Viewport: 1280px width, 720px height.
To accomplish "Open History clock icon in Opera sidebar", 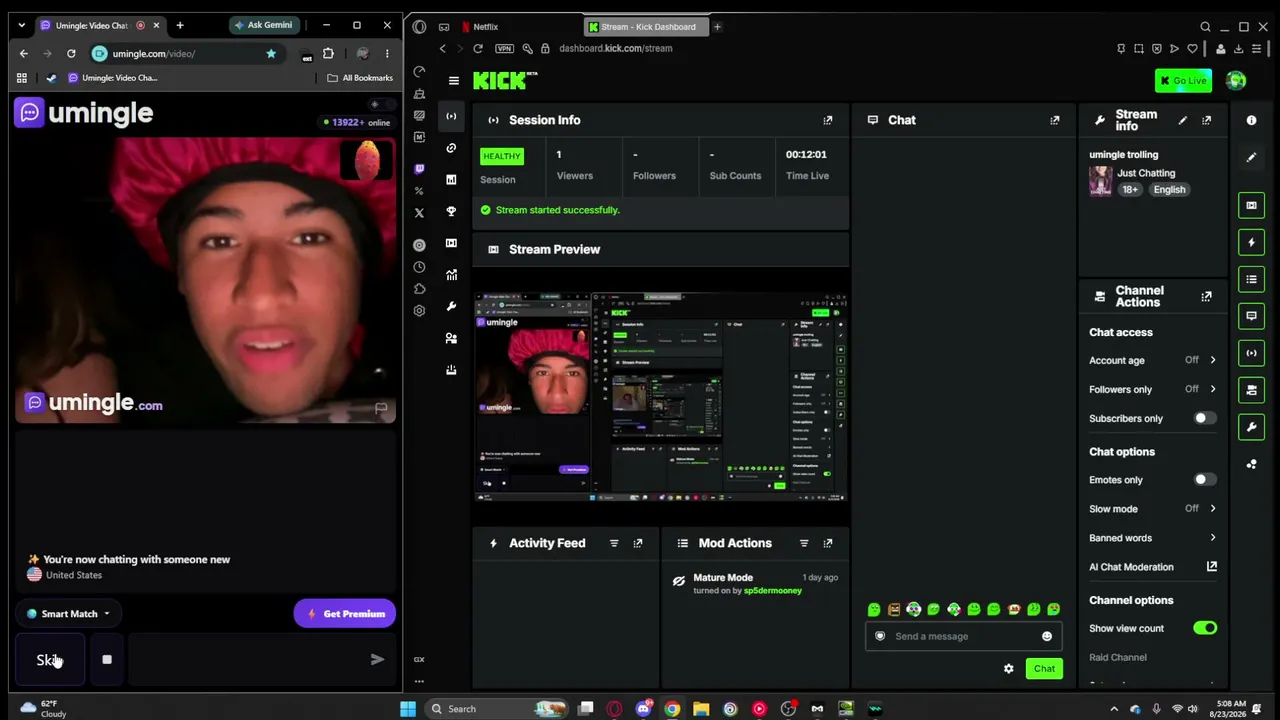I will coord(419,267).
